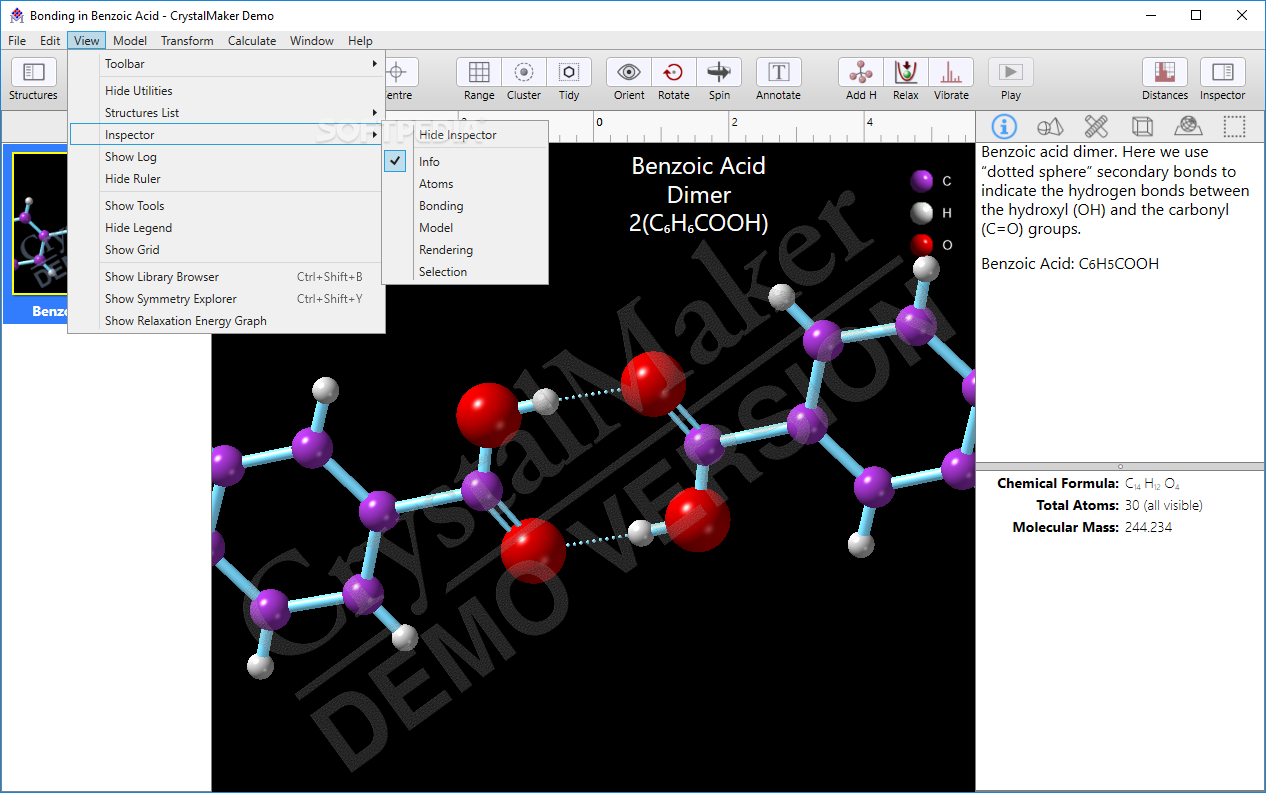Select the Range tool

pos(479,80)
